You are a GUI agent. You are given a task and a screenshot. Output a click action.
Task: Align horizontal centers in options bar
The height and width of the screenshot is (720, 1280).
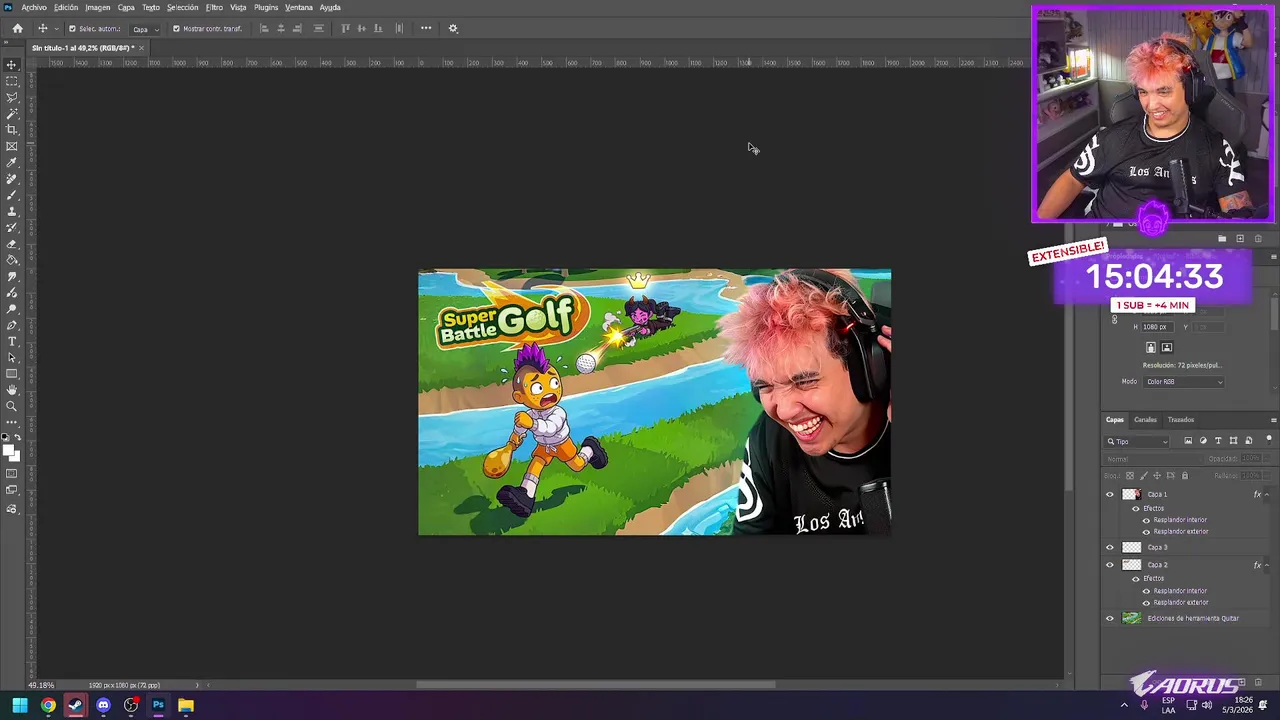tap(281, 28)
